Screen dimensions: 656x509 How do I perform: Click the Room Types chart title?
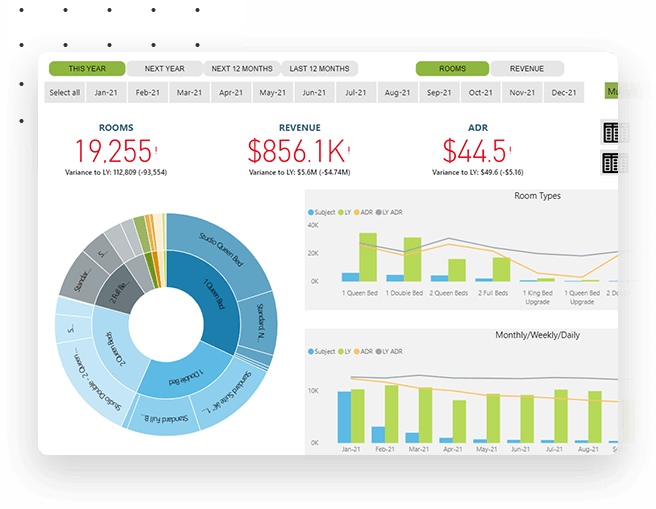(537, 196)
